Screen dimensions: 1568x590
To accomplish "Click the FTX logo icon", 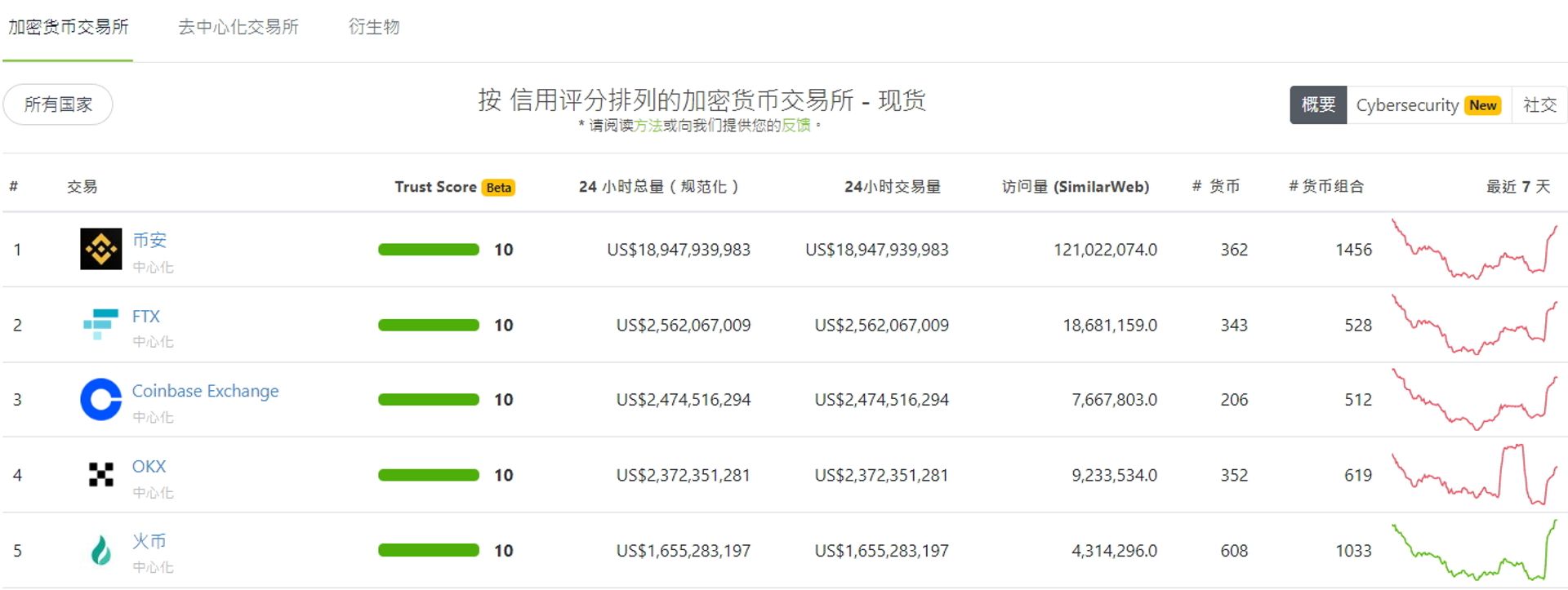I will [x=100, y=324].
